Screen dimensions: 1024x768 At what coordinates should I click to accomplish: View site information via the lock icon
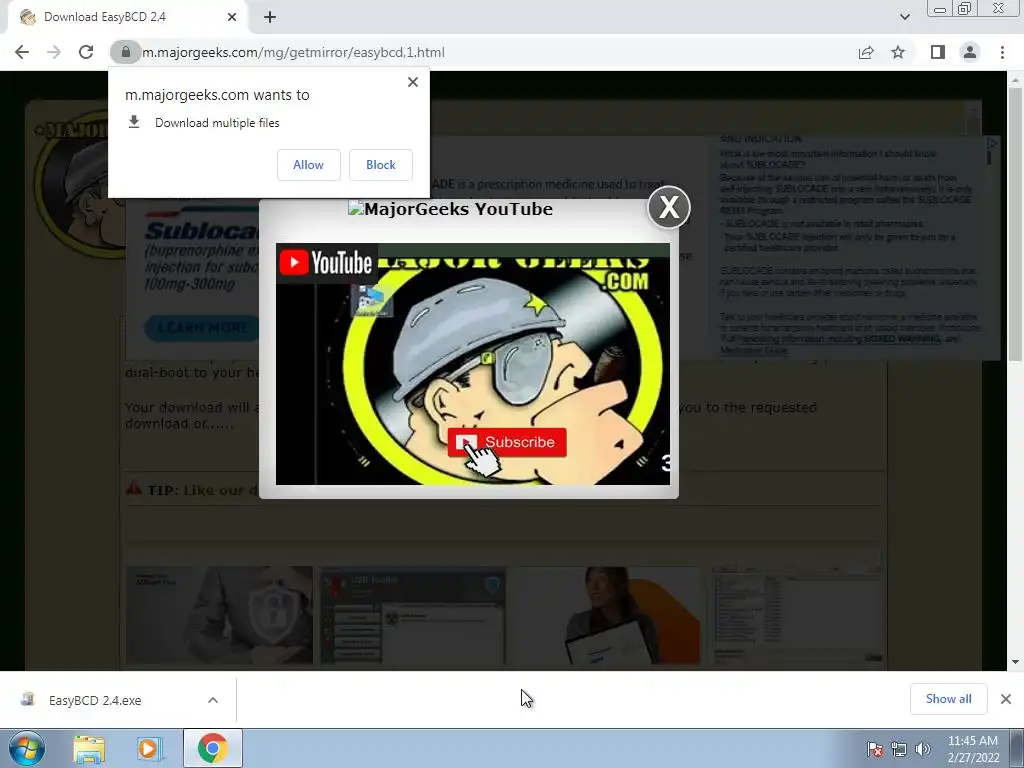(x=125, y=52)
